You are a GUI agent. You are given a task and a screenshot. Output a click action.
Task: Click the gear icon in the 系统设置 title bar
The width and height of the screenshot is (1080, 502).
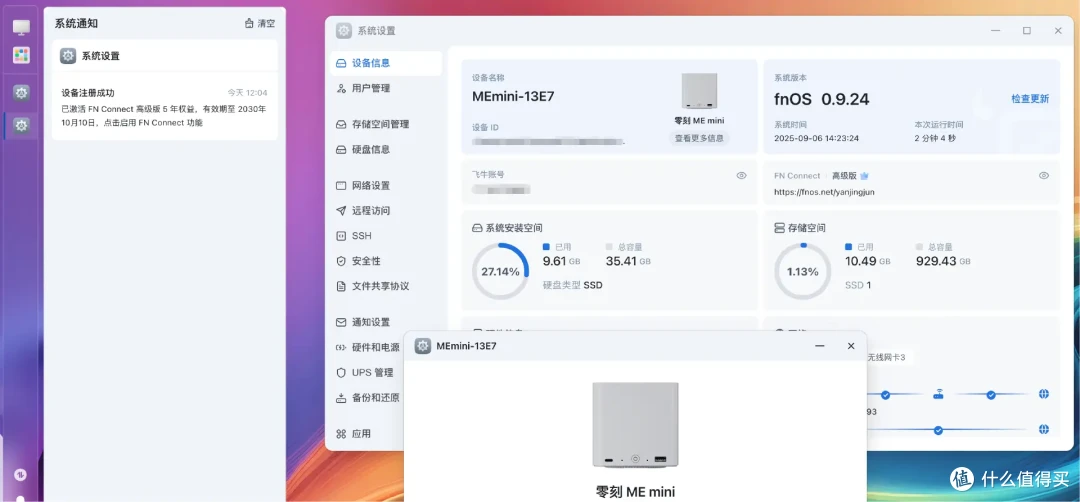pos(344,31)
